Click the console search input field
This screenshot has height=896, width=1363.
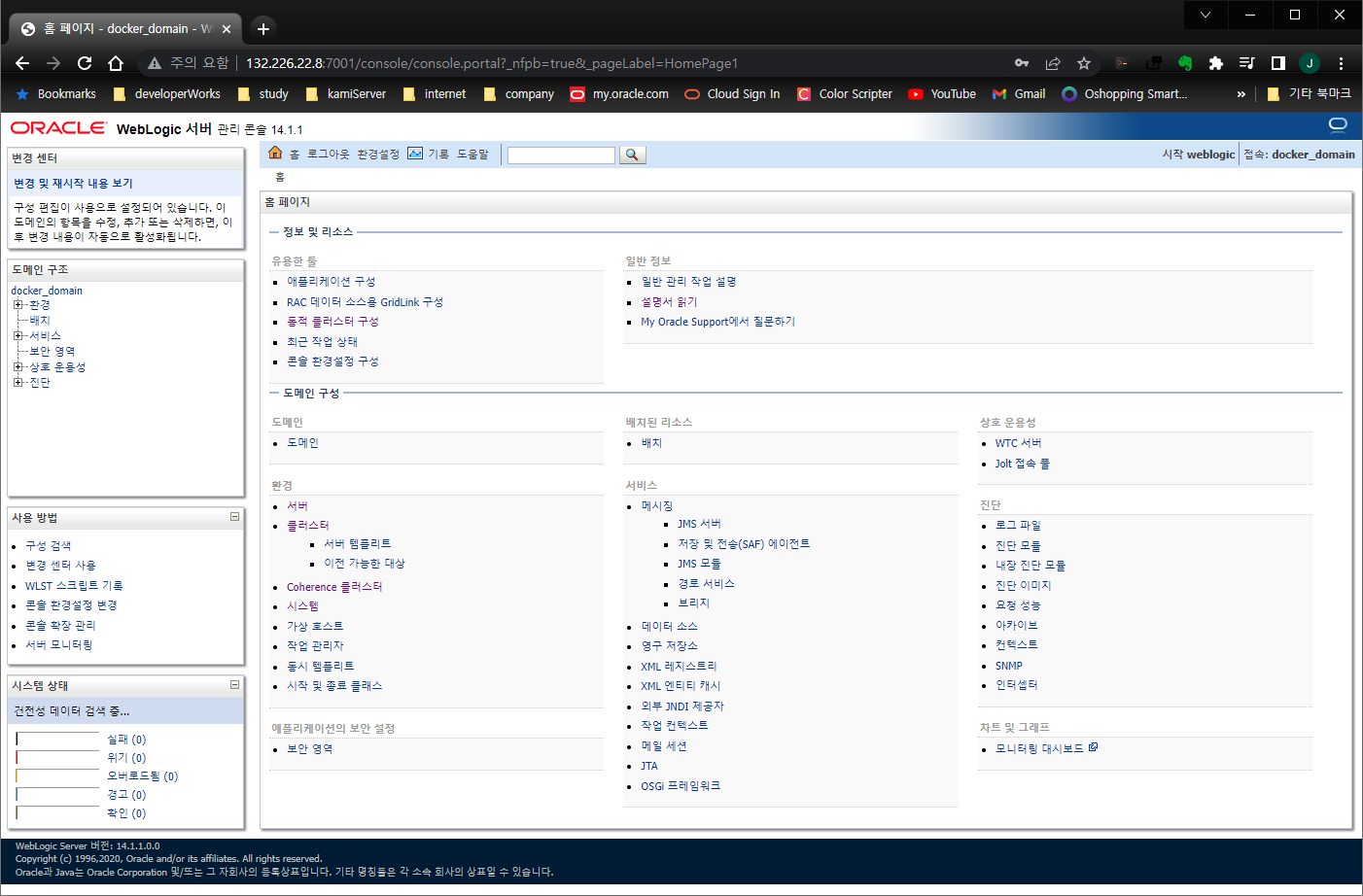click(x=561, y=155)
